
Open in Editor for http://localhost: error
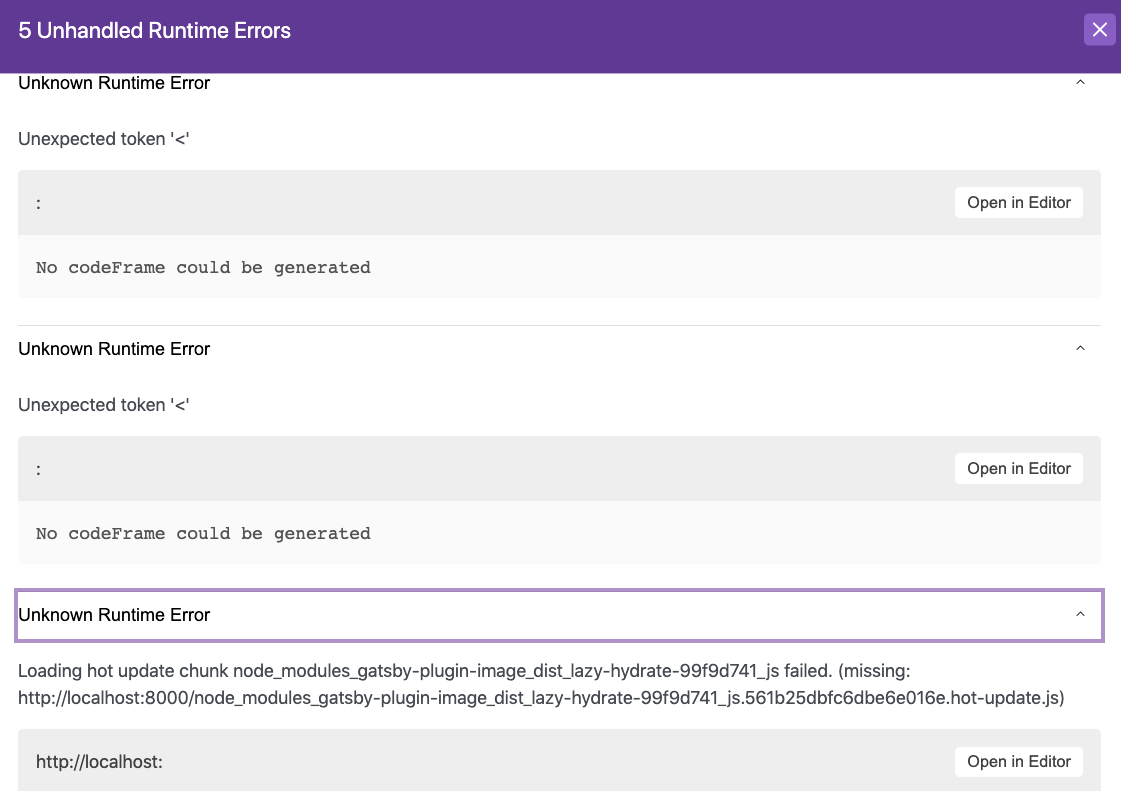[1019, 762]
